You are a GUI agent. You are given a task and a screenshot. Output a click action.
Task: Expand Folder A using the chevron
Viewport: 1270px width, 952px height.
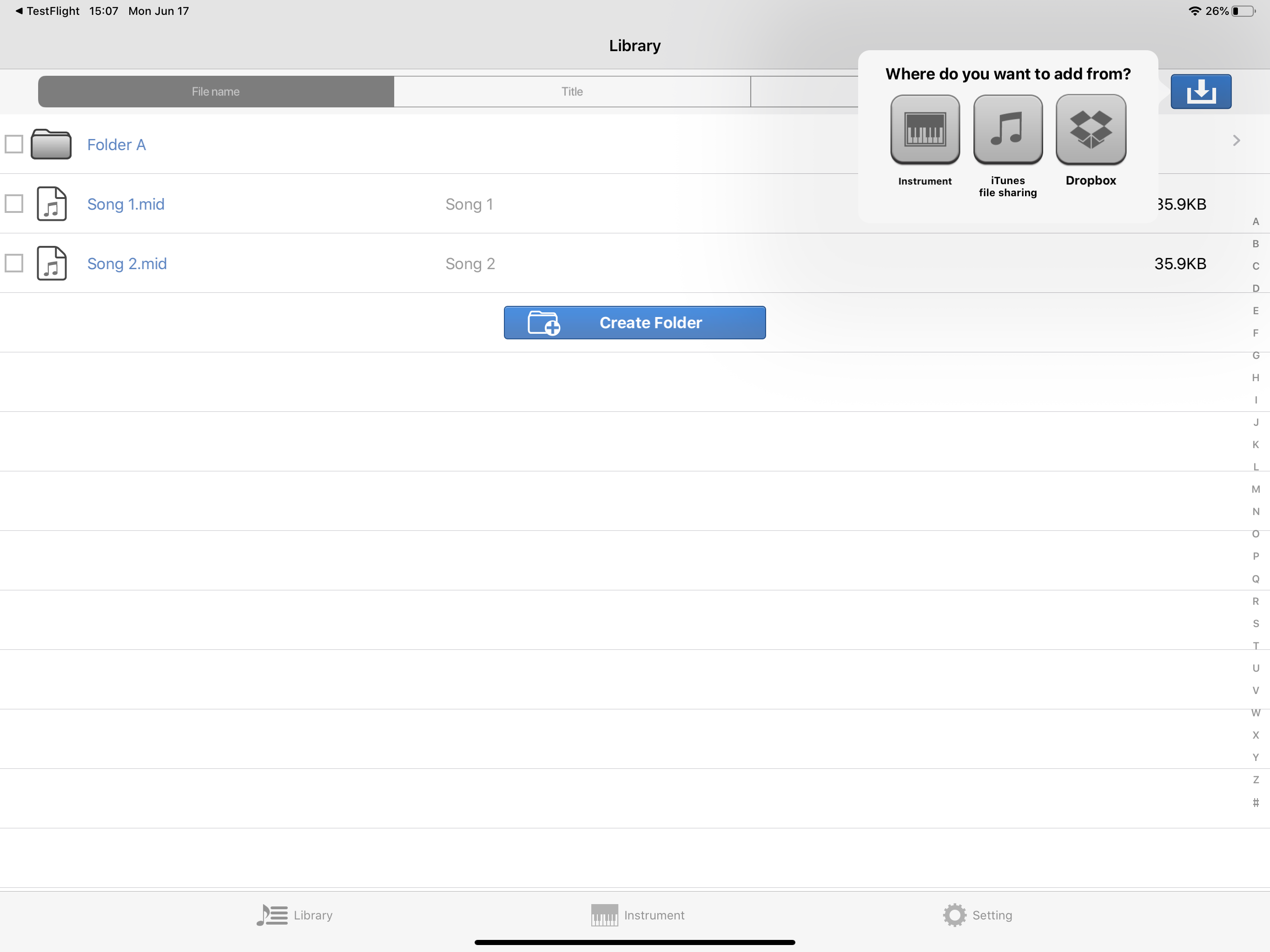click(x=1236, y=141)
